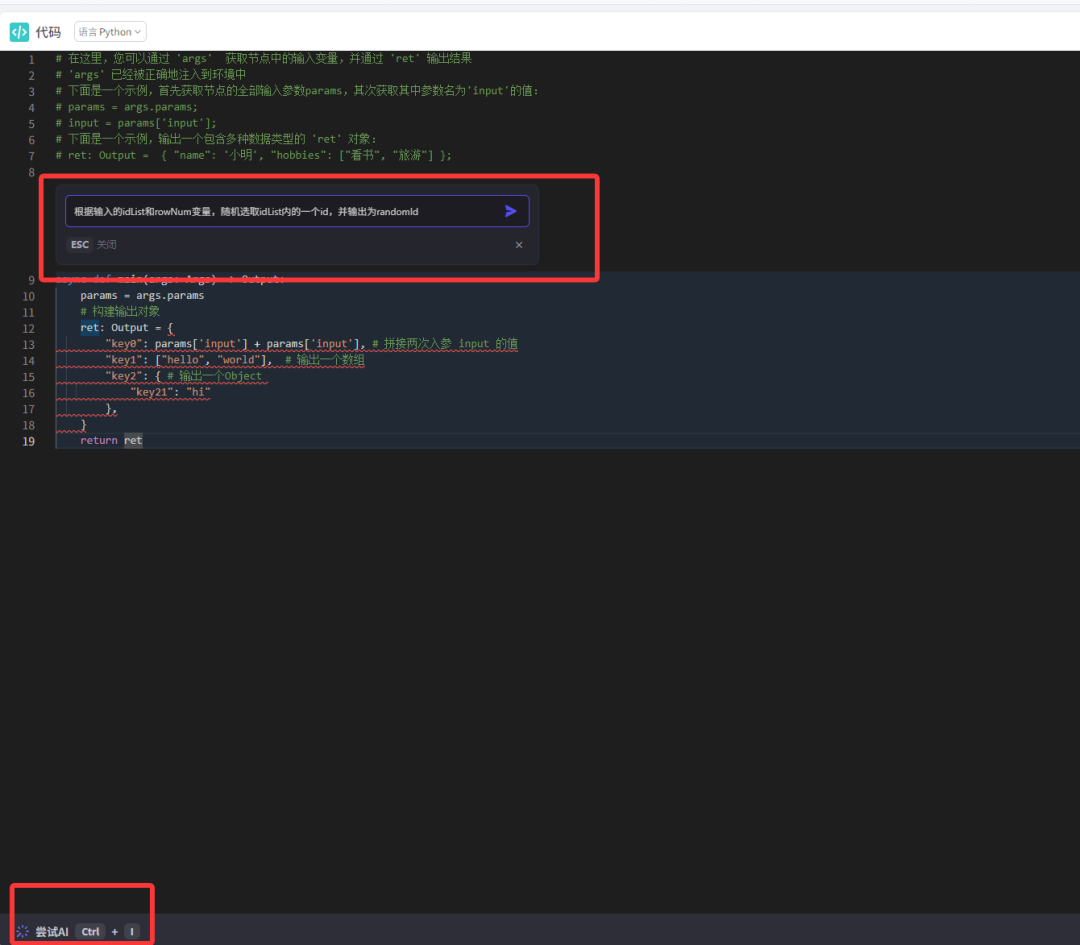Screen dimensions: 1080x945
Task: Click the ret: Output = { line
Action: point(127,328)
